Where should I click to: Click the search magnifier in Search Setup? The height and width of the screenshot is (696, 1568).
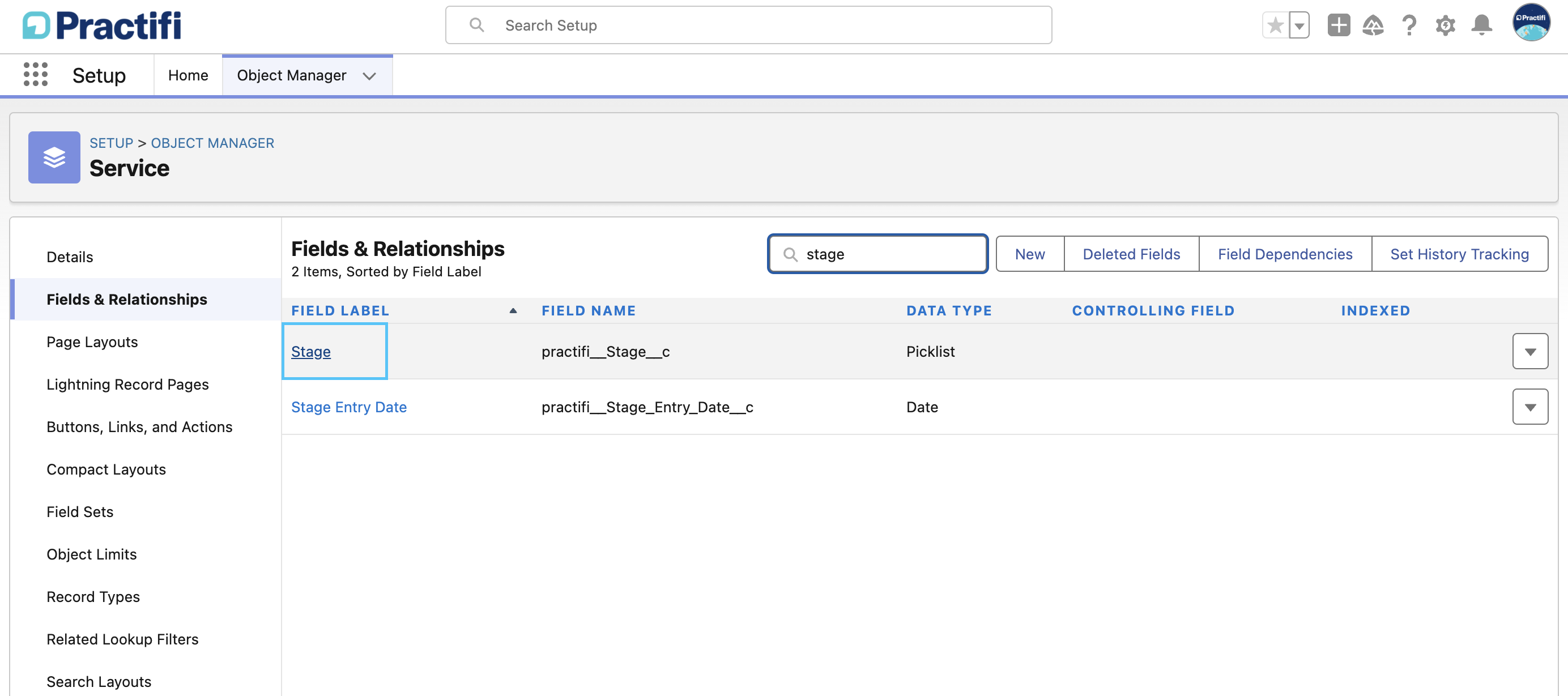[x=476, y=25]
